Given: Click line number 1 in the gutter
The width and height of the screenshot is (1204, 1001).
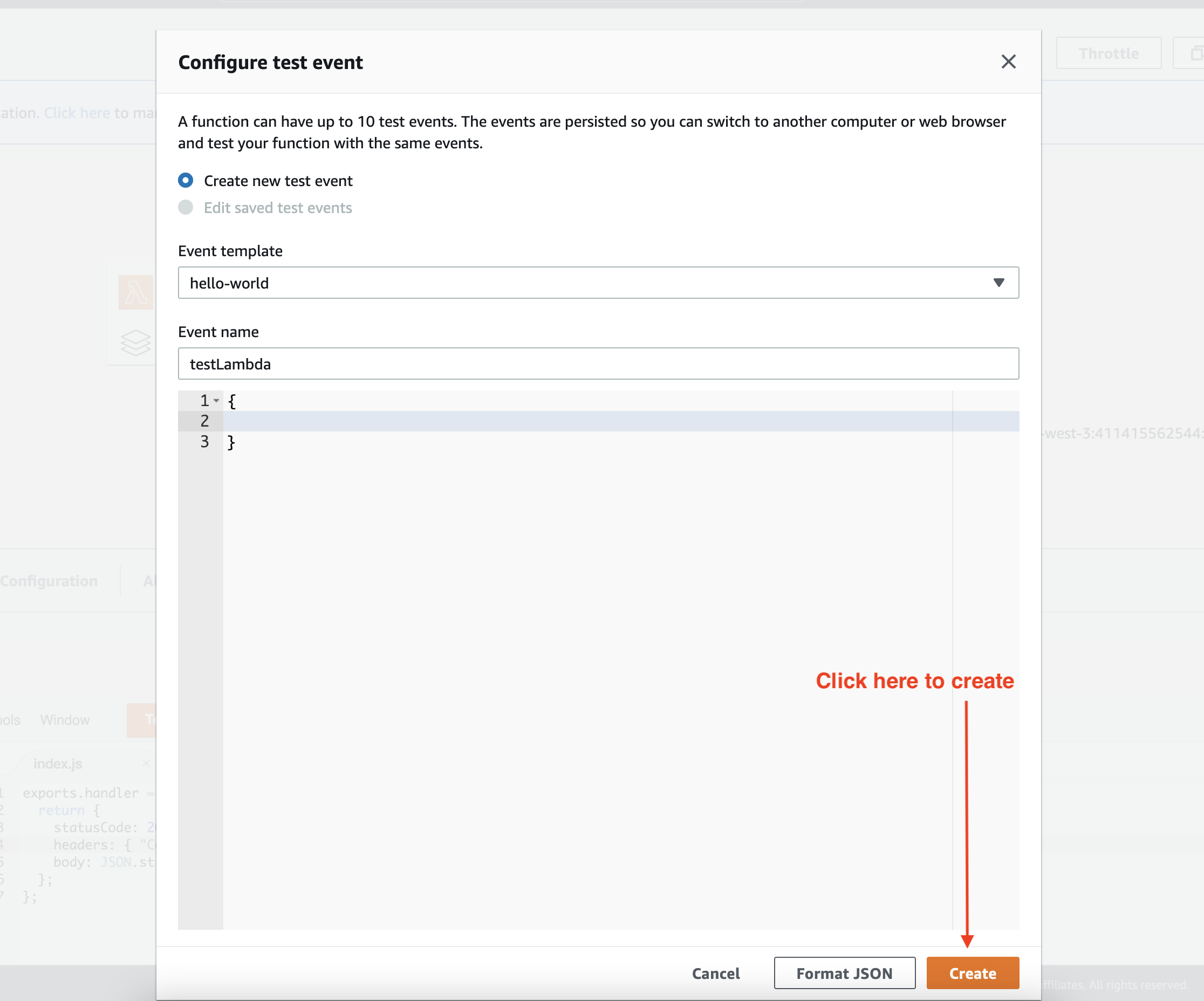Looking at the screenshot, I should (204, 400).
